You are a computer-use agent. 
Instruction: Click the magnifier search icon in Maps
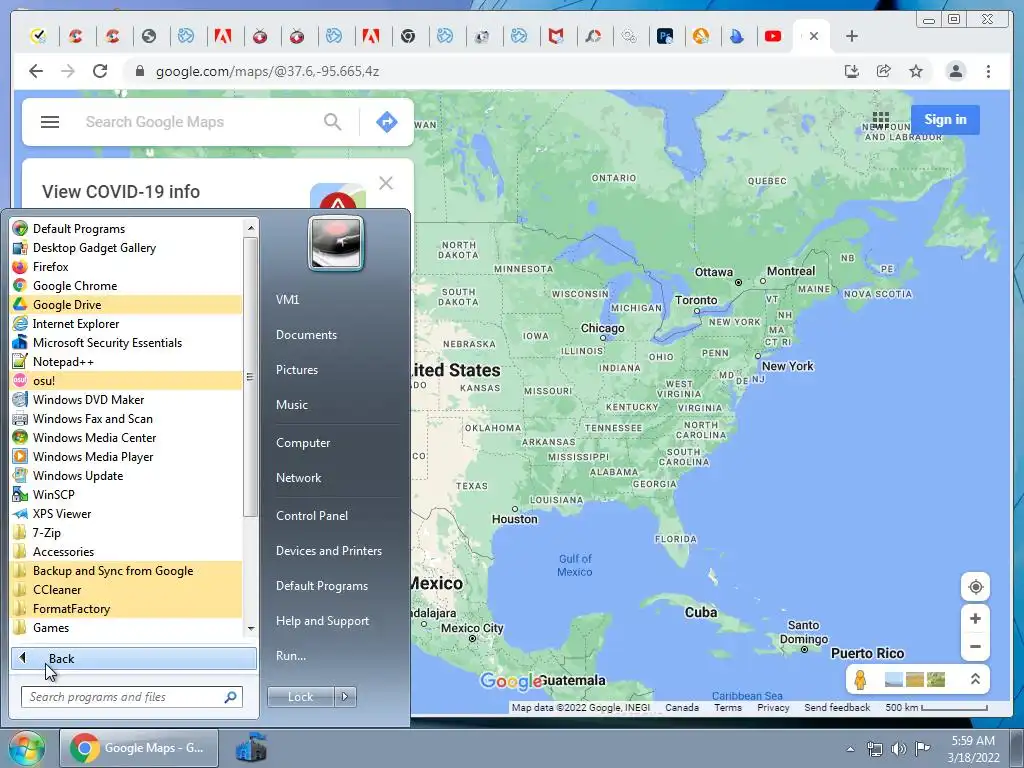332,121
